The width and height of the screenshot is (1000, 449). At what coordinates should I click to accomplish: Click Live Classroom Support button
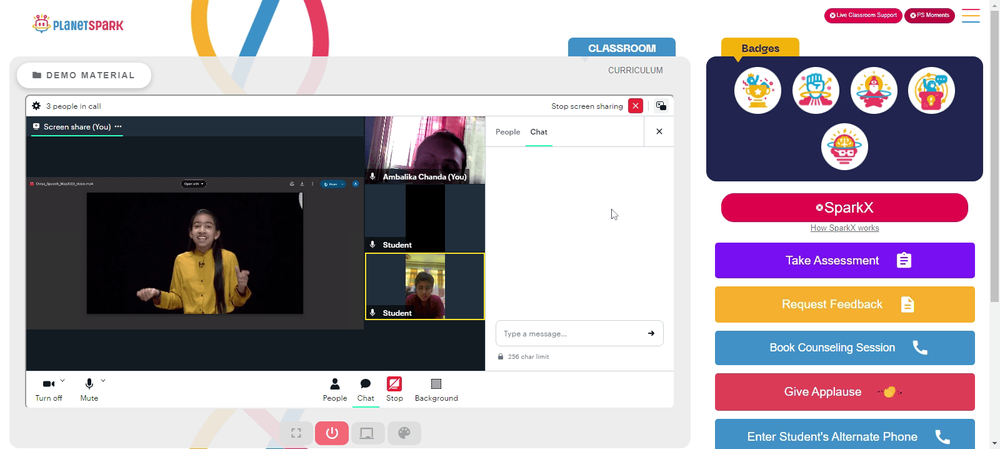coord(863,15)
